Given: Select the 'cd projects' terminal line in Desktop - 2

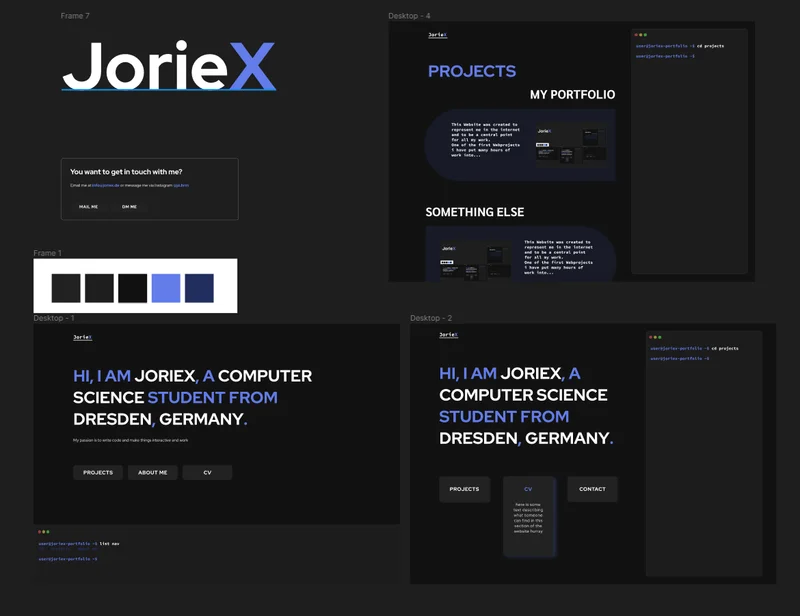Looking at the screenshot, I should coord(694,349).
